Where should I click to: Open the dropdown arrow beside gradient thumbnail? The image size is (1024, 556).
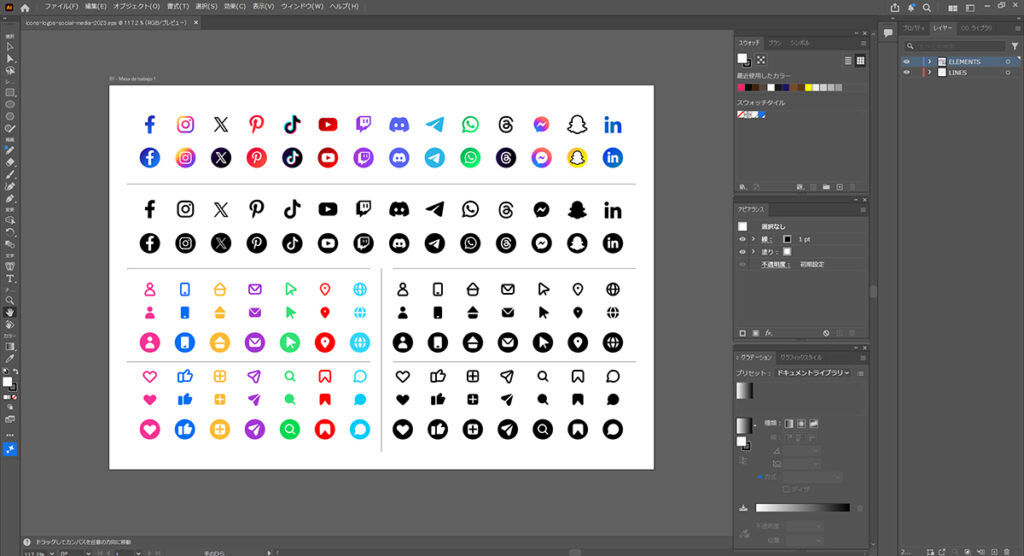tap(755, 425)
